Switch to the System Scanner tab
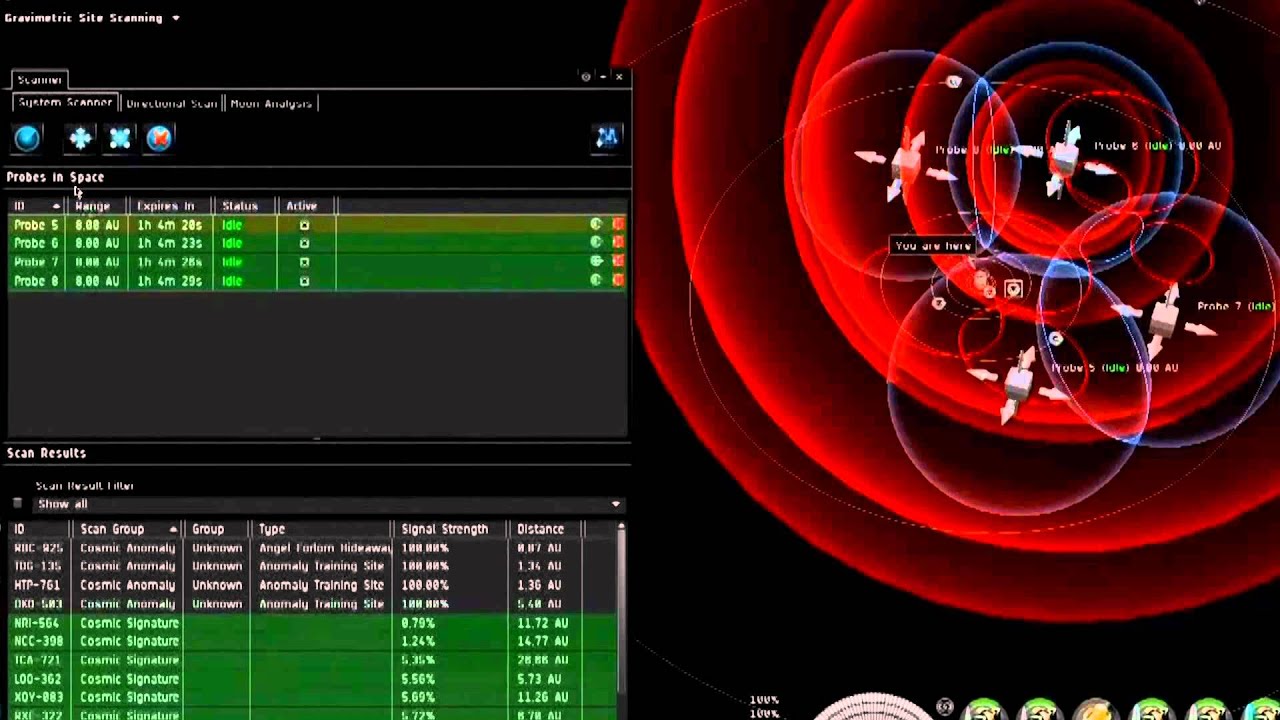The width and height of the screenshot is (1280, 720). point(65,103)
